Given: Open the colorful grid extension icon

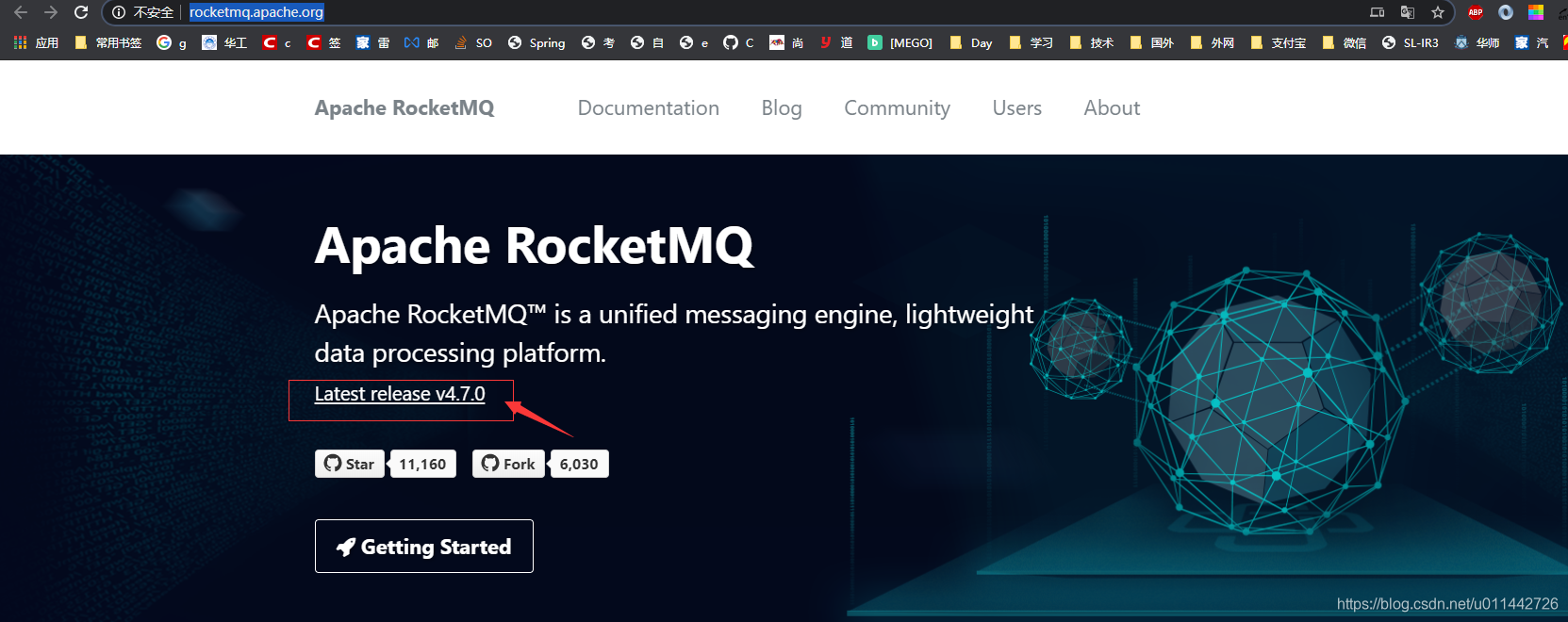Looking at the screenshot, I should (1536, 12).
